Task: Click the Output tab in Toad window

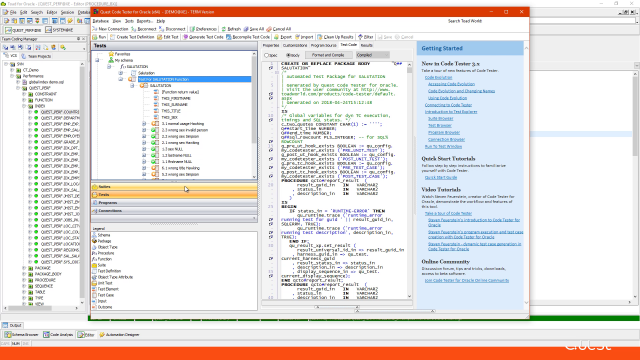Action: click(x=12, y=325)
